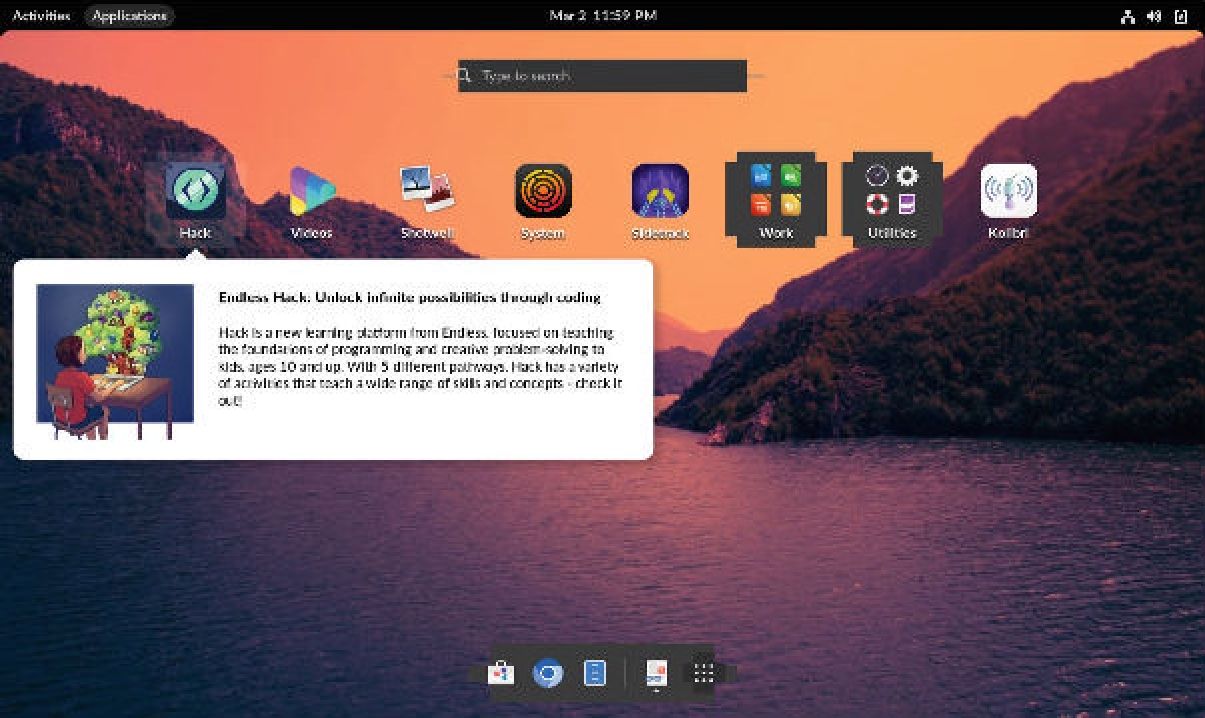Open Shotwell photo manager
The width and height of the screenshot is (1205, 718).
click(x=428, y=191)
